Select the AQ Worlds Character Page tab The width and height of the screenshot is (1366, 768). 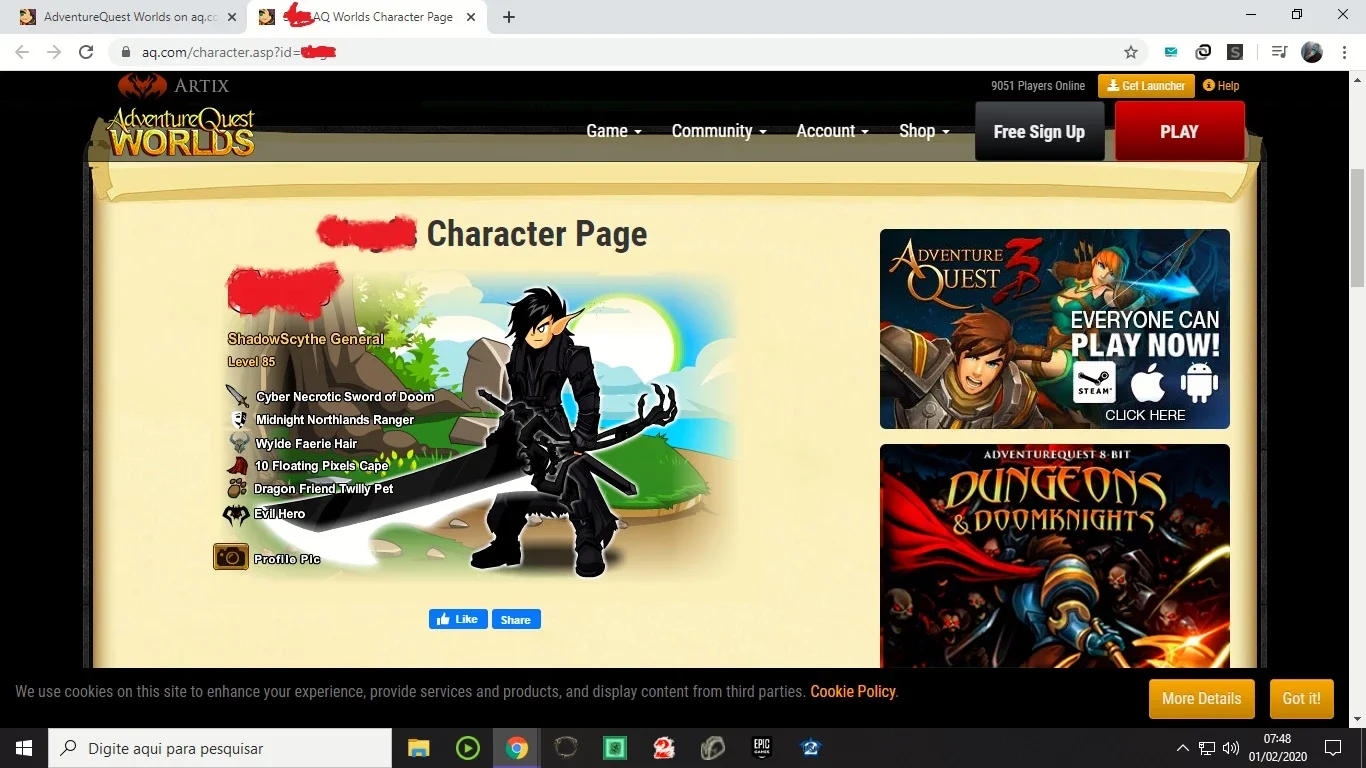click(365, 17)
